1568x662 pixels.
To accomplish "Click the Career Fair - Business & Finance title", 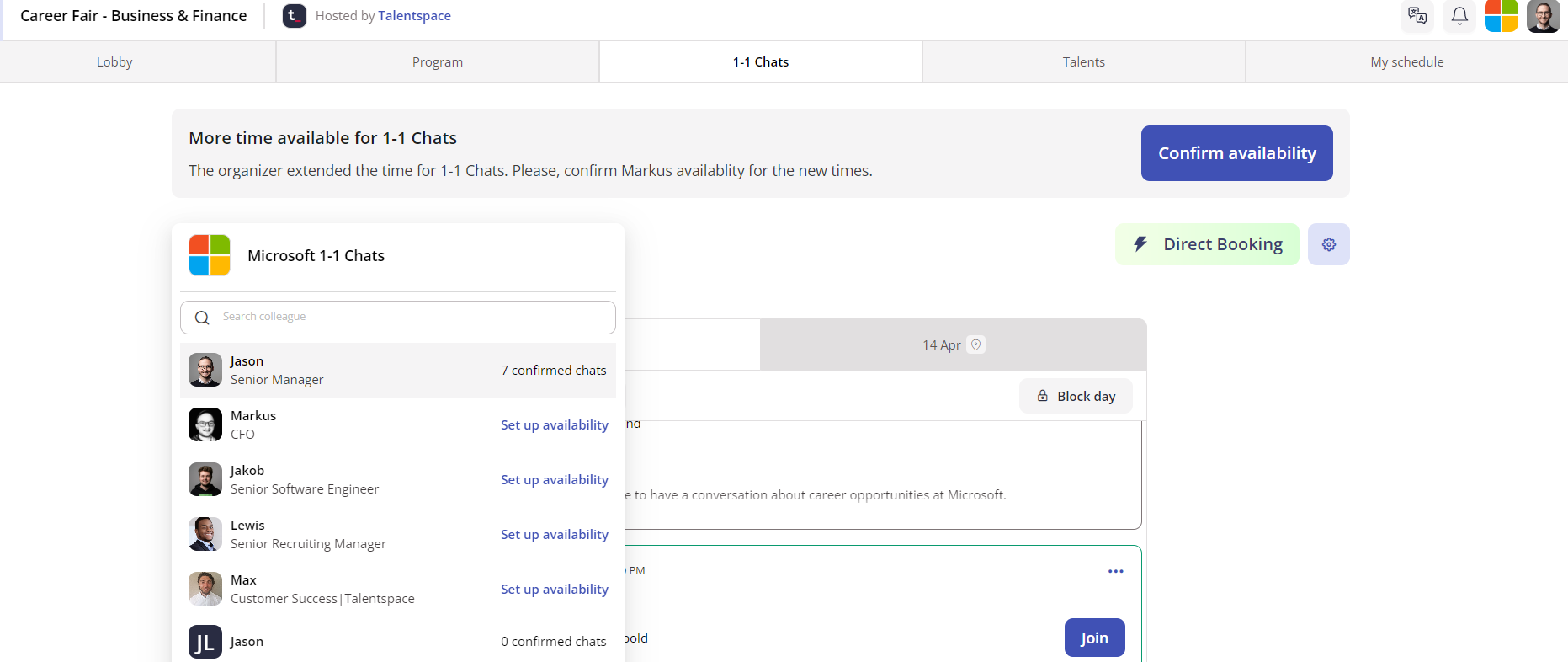I will [x=134, y=16].
